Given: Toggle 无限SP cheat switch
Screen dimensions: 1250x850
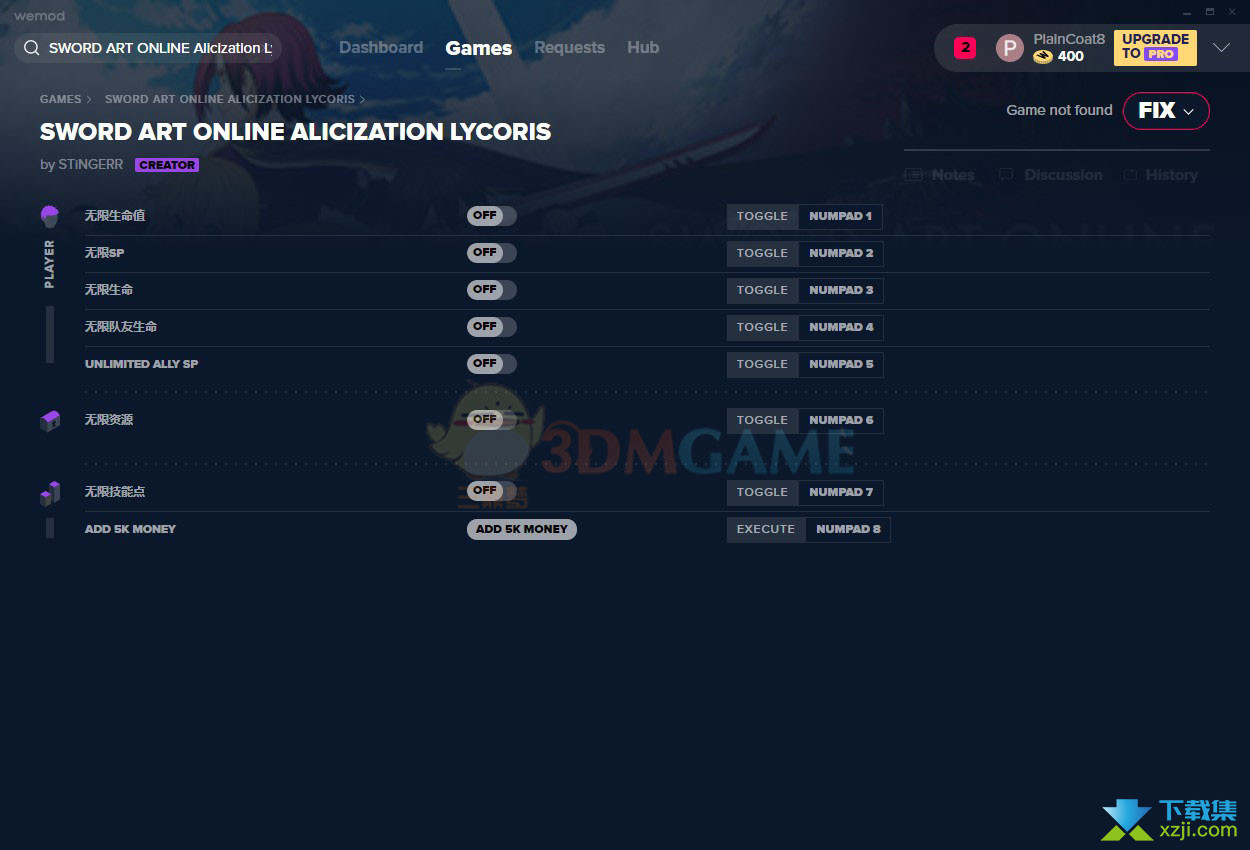Looking at the screenshot, I should (x=492, y=253).
